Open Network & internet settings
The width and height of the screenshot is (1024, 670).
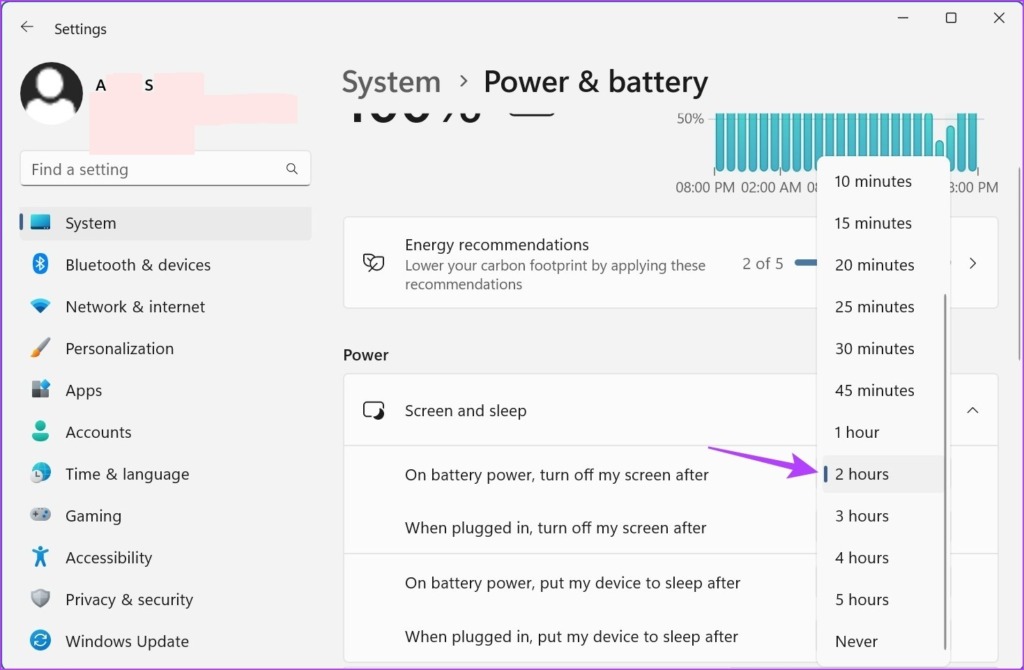[x=134, y=306]
